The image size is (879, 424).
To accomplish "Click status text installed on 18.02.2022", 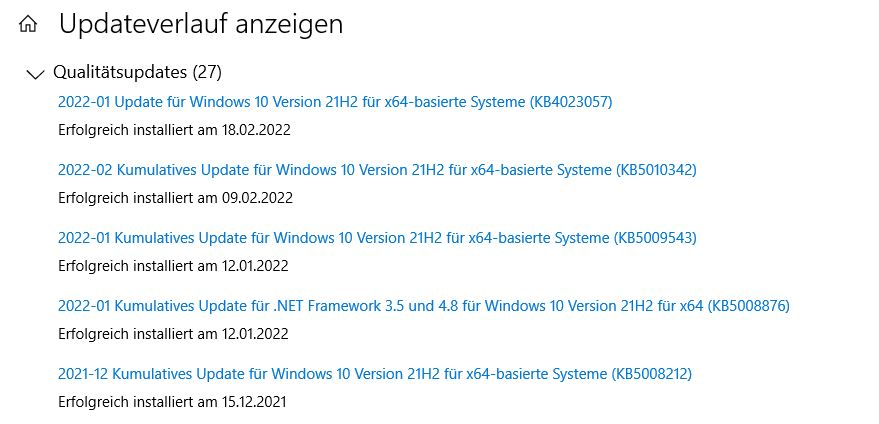I will (x=175, y=130).
